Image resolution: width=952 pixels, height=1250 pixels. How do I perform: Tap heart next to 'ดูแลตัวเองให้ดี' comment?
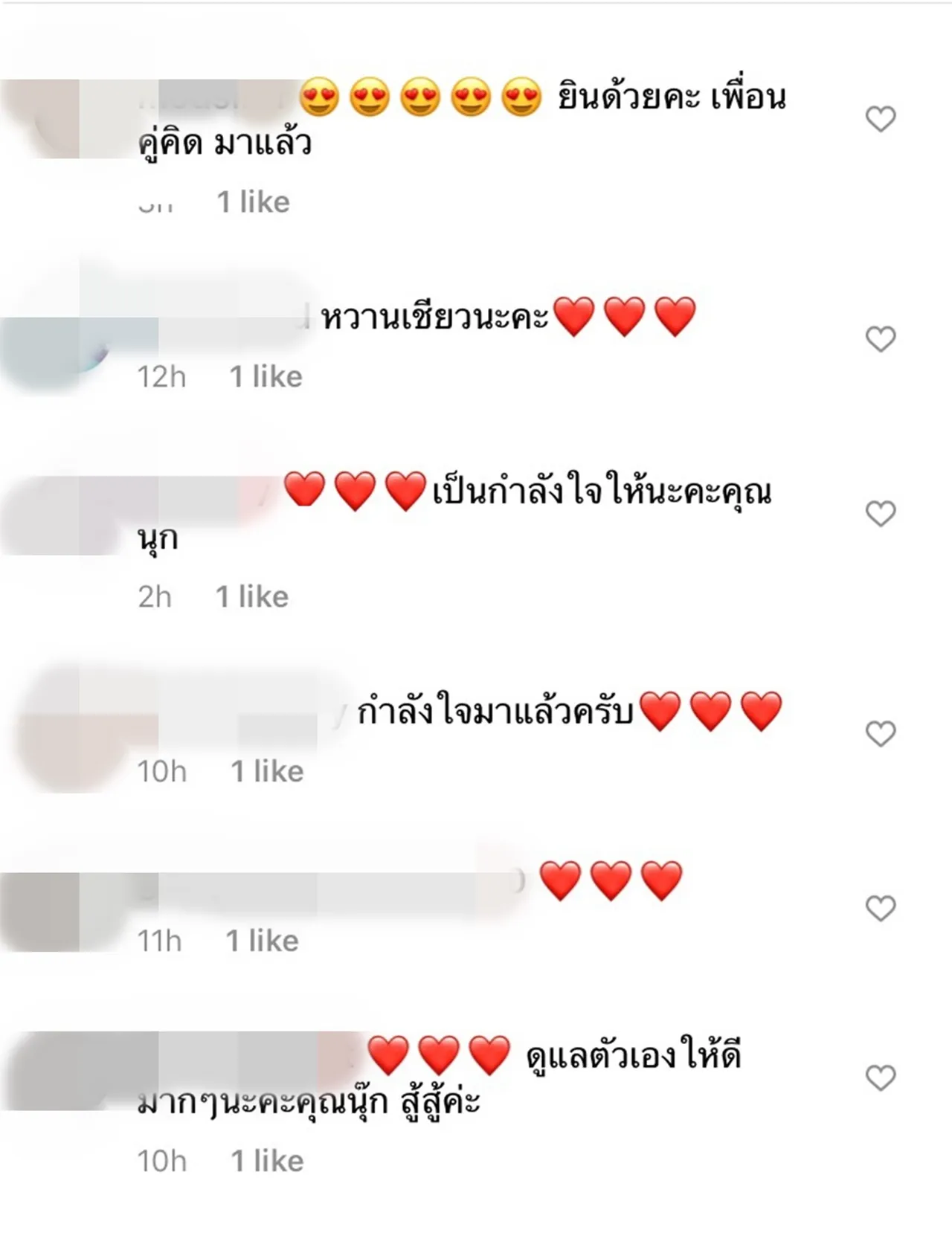pos(881,1077)
